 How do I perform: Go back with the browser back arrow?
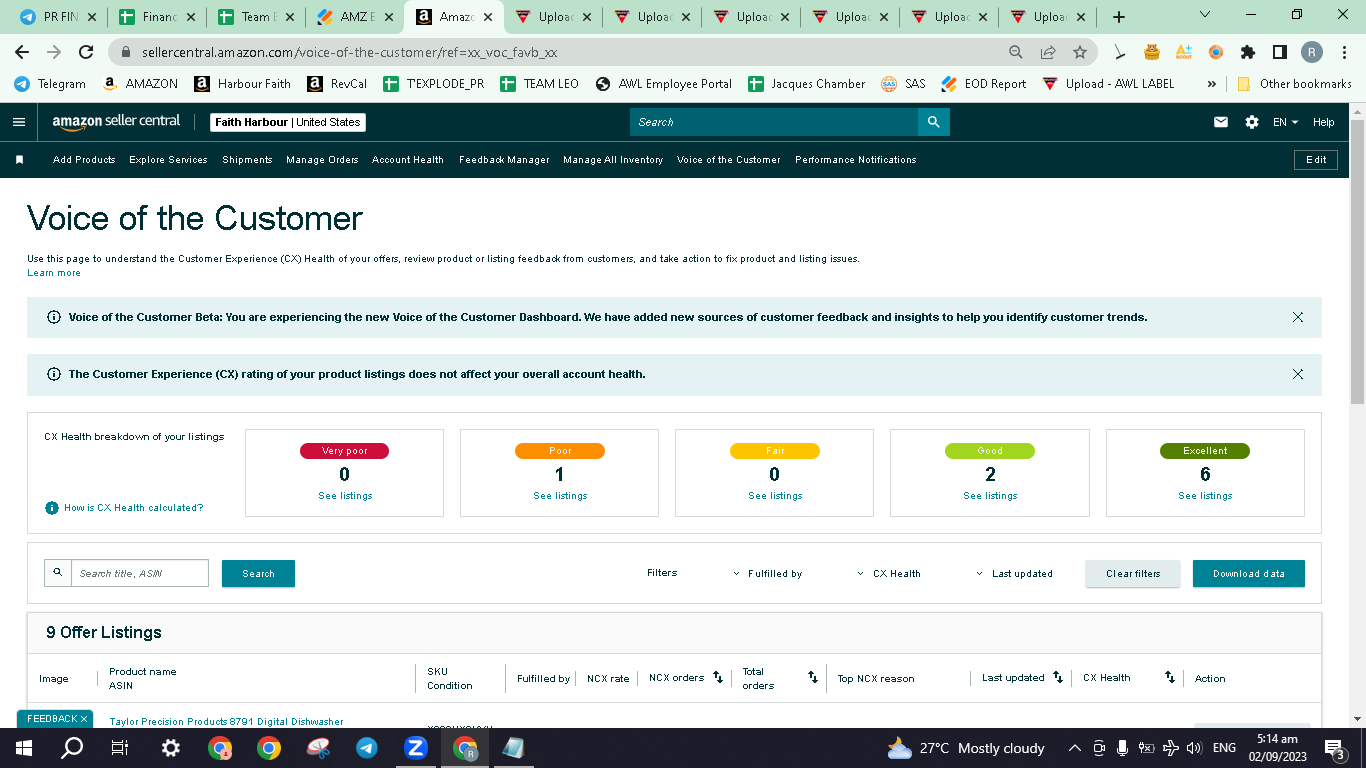[22, 52]
